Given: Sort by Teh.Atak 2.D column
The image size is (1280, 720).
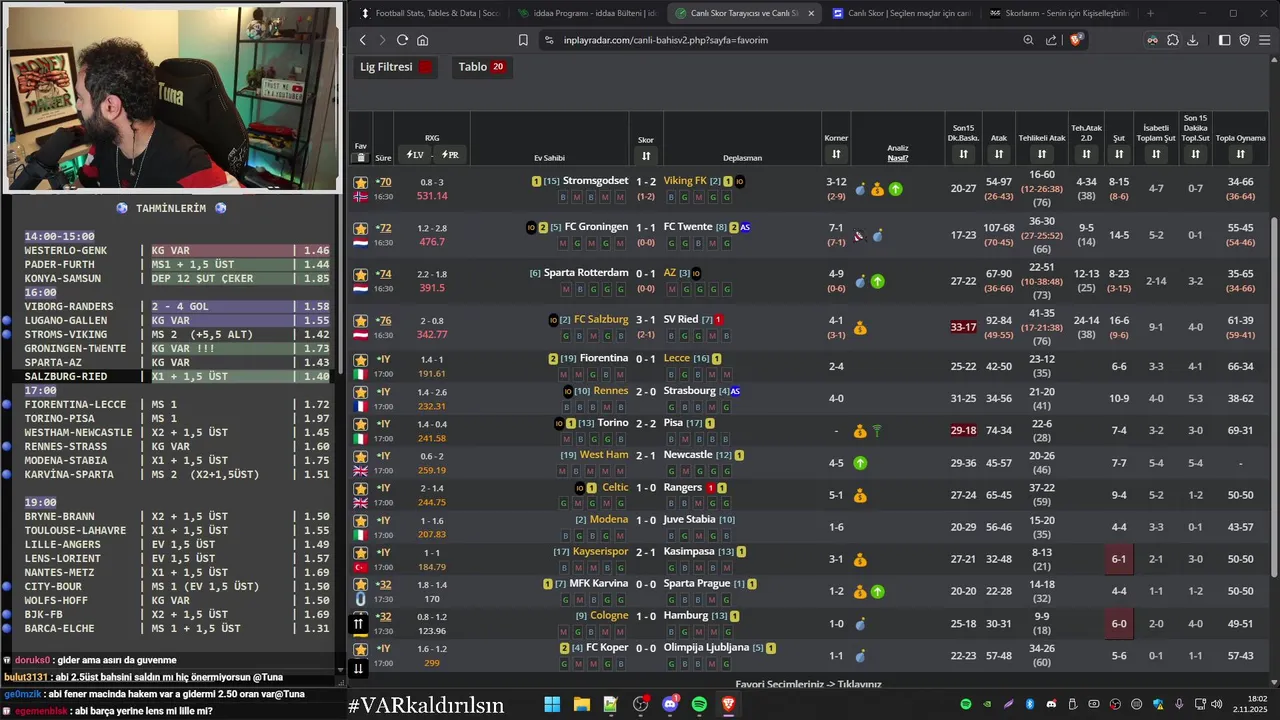Looking at the screenshot, I should click(x=1086, y=154).
